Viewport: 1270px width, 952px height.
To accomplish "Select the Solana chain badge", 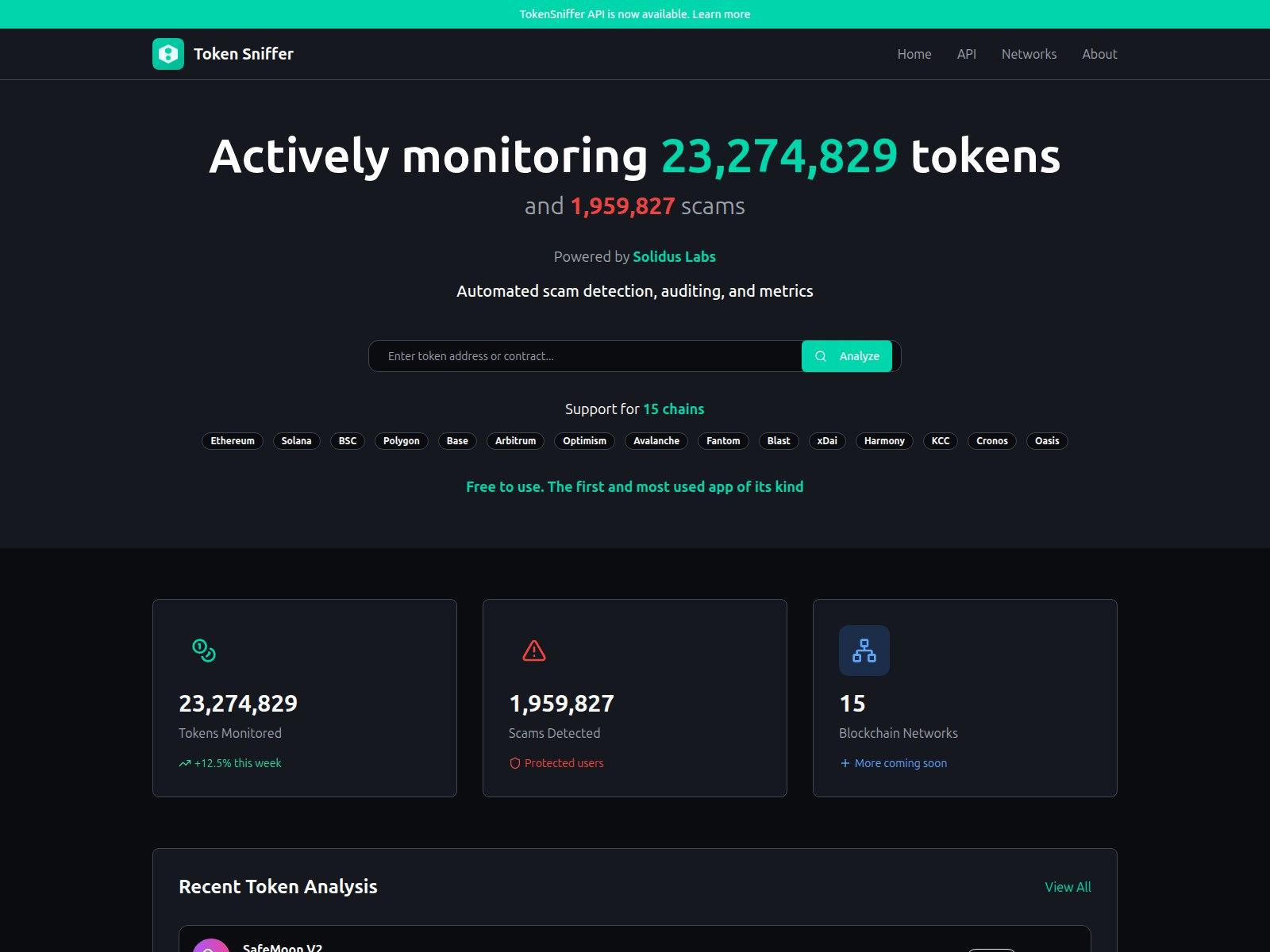I will 296,441.
